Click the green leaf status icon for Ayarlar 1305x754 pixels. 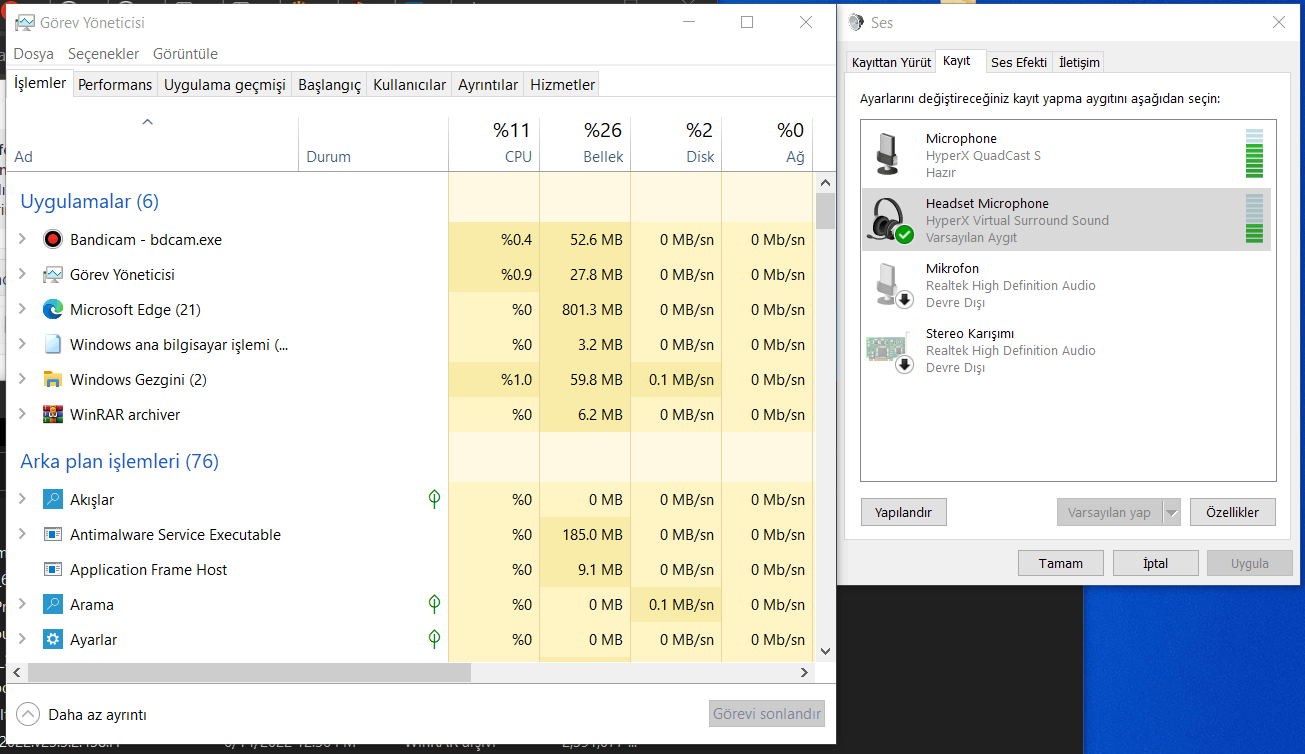coord(434,638)
